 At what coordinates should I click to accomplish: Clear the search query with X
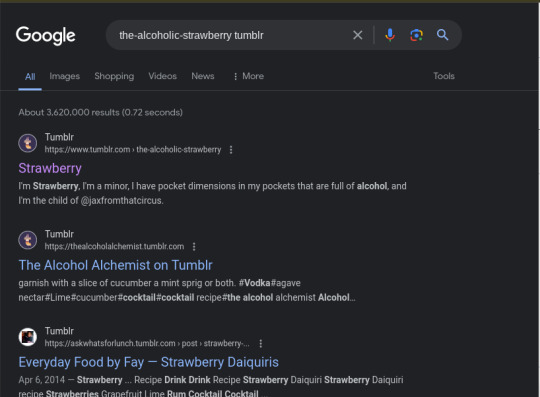coord(358,35)
